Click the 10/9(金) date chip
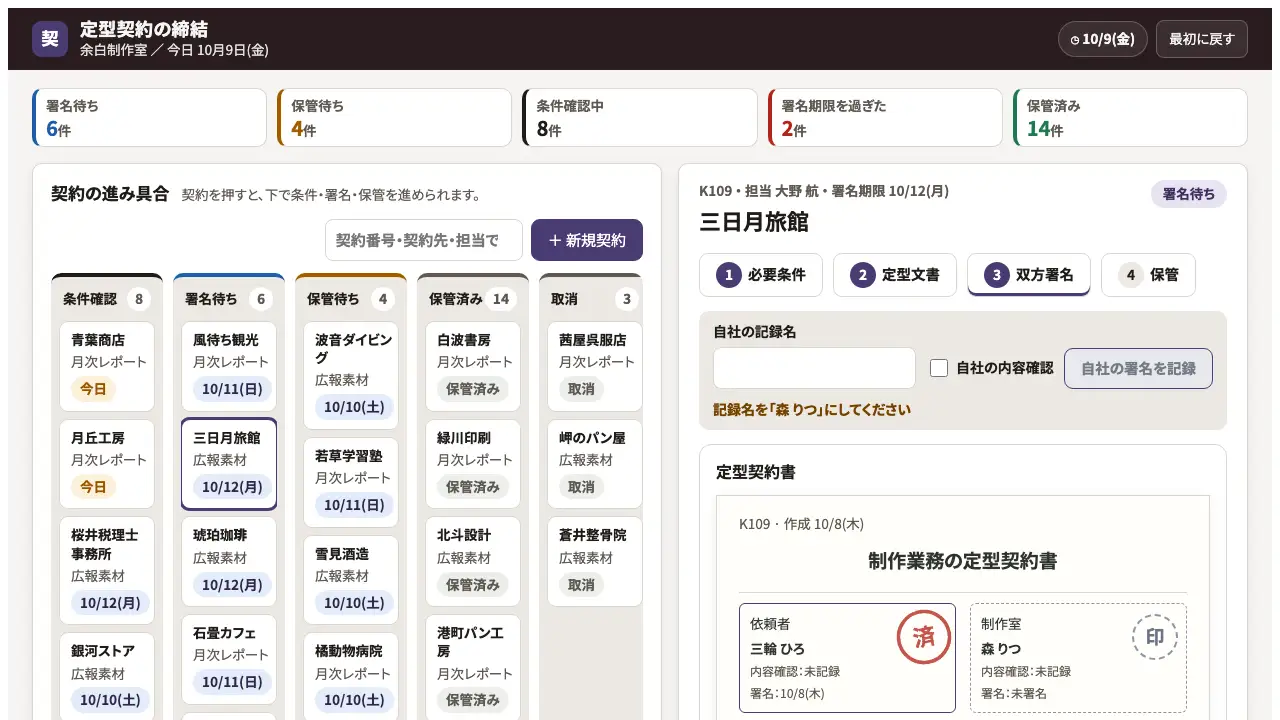The height and width of the screenshot is (720, 1280). (x=1102, y=39)
